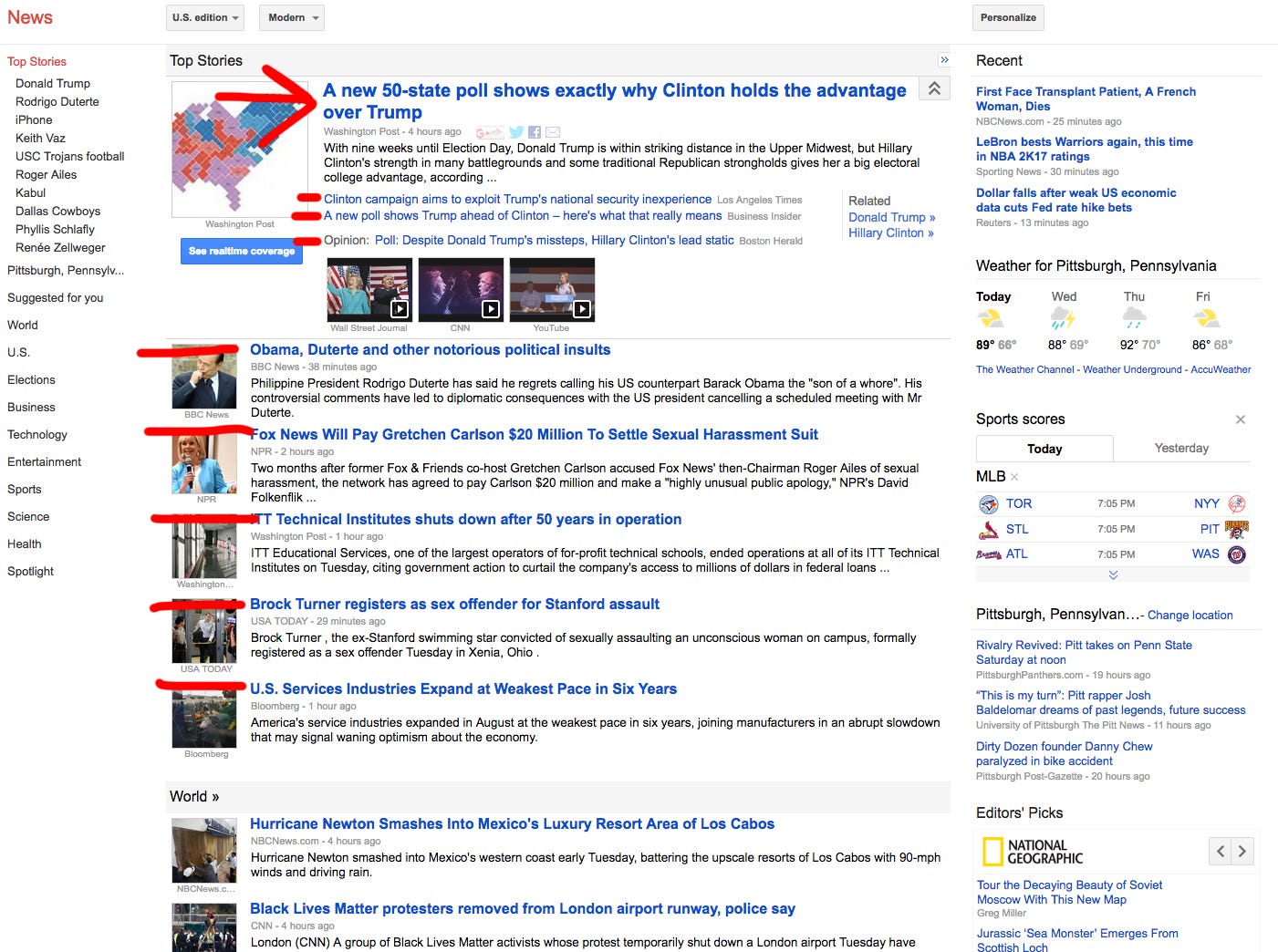Select Dallas Cowboys topic in sidebar
This screenshot has width=1278, height=952.
pos(57,212)
